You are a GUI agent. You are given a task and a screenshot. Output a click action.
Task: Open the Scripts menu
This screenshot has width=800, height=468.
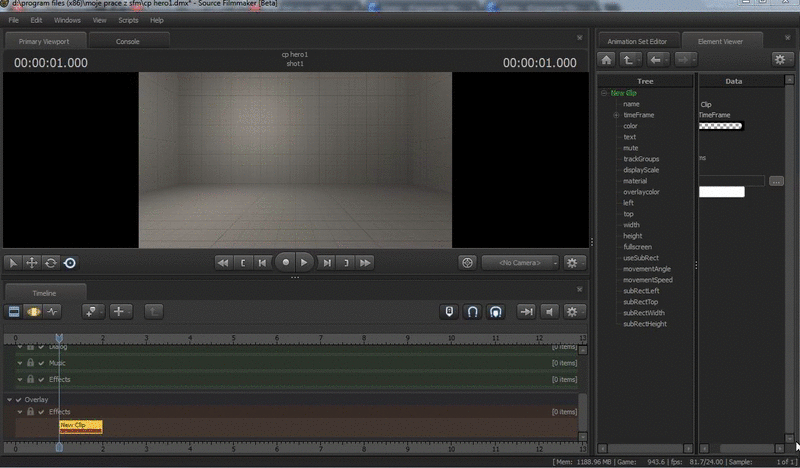128,20
